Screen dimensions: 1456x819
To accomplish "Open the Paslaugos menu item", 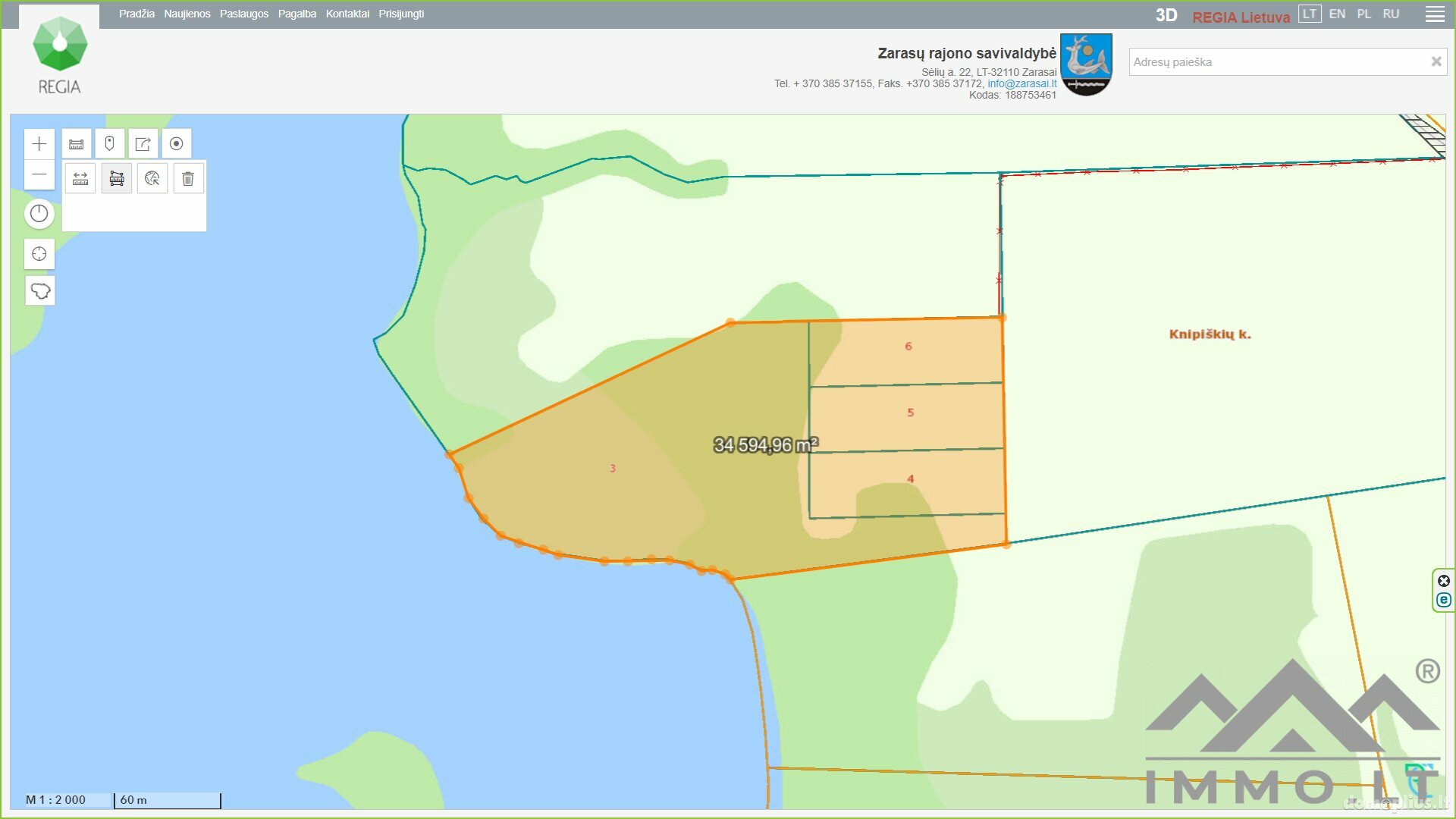I will click(x=244, y=14).
